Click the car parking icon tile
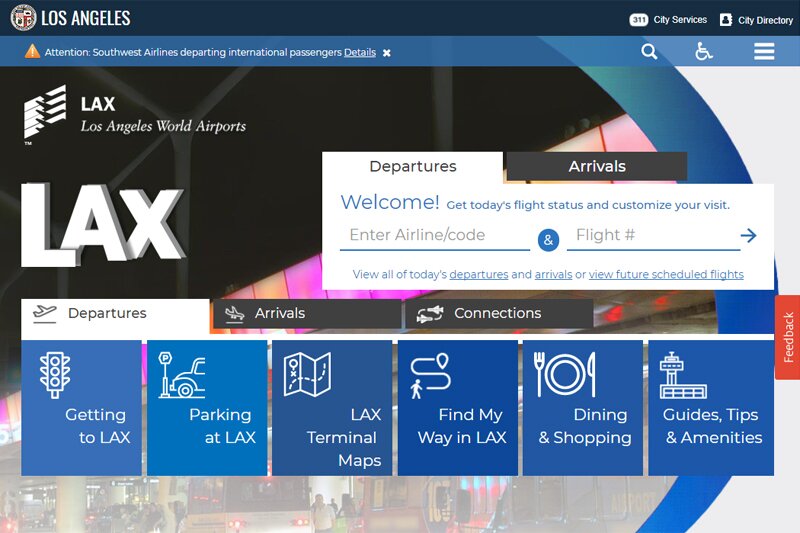Viewport: 800px width, 533px height. click(x=182, y=375)
